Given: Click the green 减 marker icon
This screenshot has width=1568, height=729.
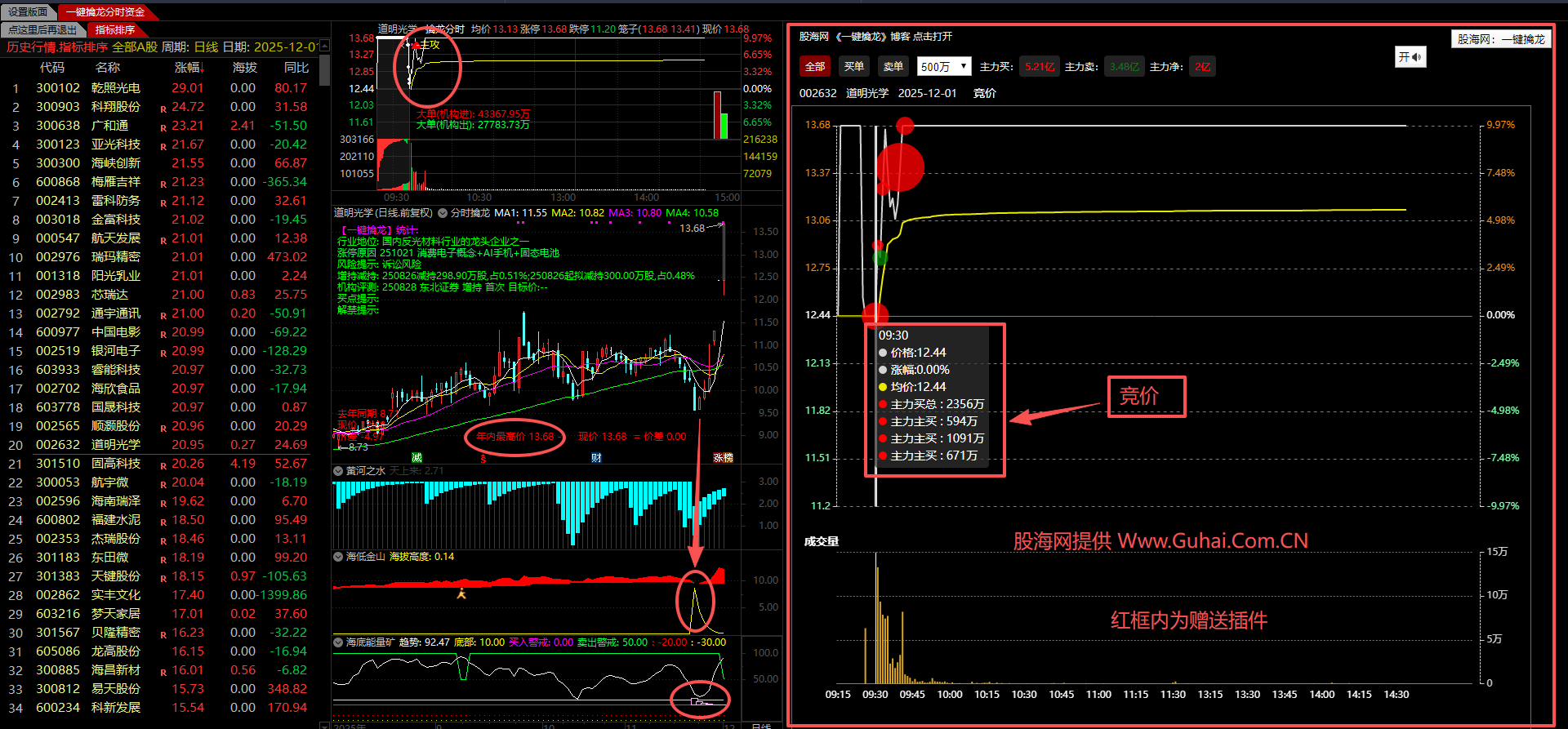Looking at the screenshot, I should 416,458.
